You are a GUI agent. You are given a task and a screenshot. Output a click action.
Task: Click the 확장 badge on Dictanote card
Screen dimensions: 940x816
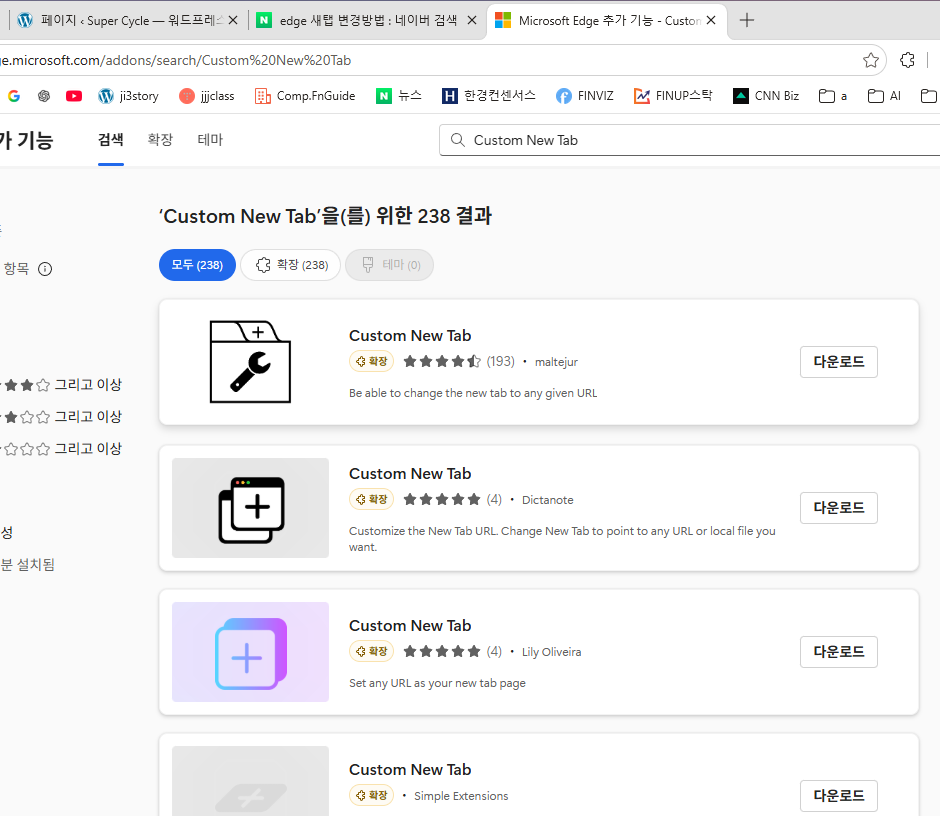click(371, 499)
